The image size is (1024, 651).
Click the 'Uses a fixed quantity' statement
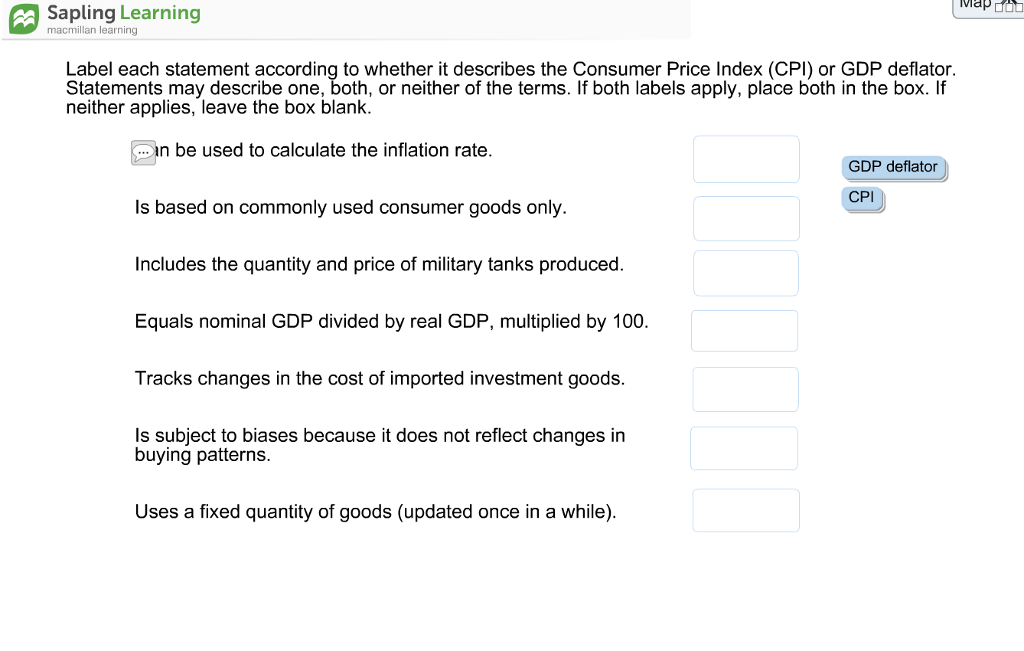click(x=375, y=512)
